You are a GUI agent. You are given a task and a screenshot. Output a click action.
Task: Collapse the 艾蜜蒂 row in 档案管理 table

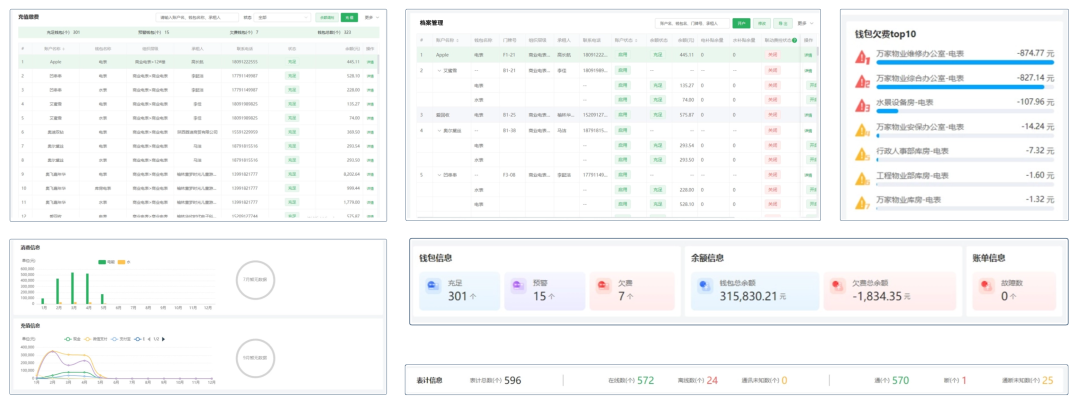coord(439,71)
